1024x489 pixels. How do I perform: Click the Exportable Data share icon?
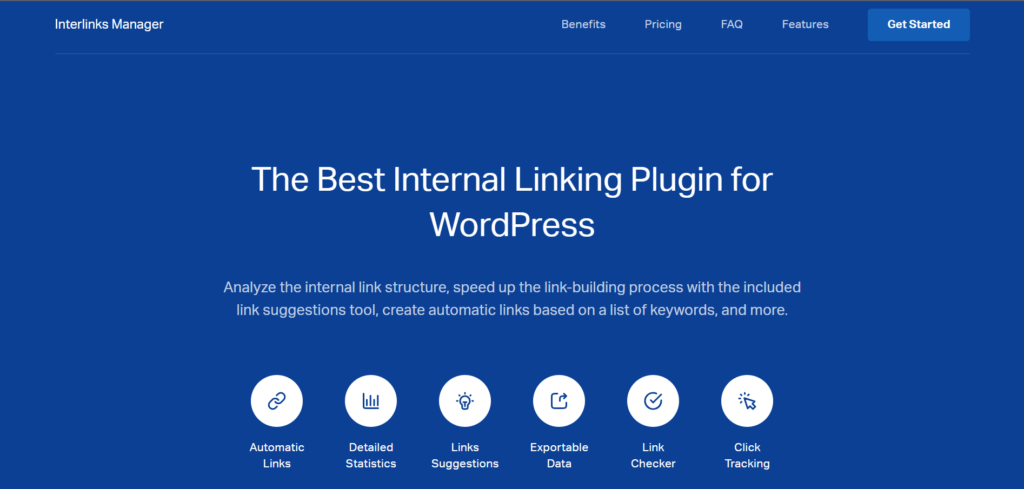558,401
